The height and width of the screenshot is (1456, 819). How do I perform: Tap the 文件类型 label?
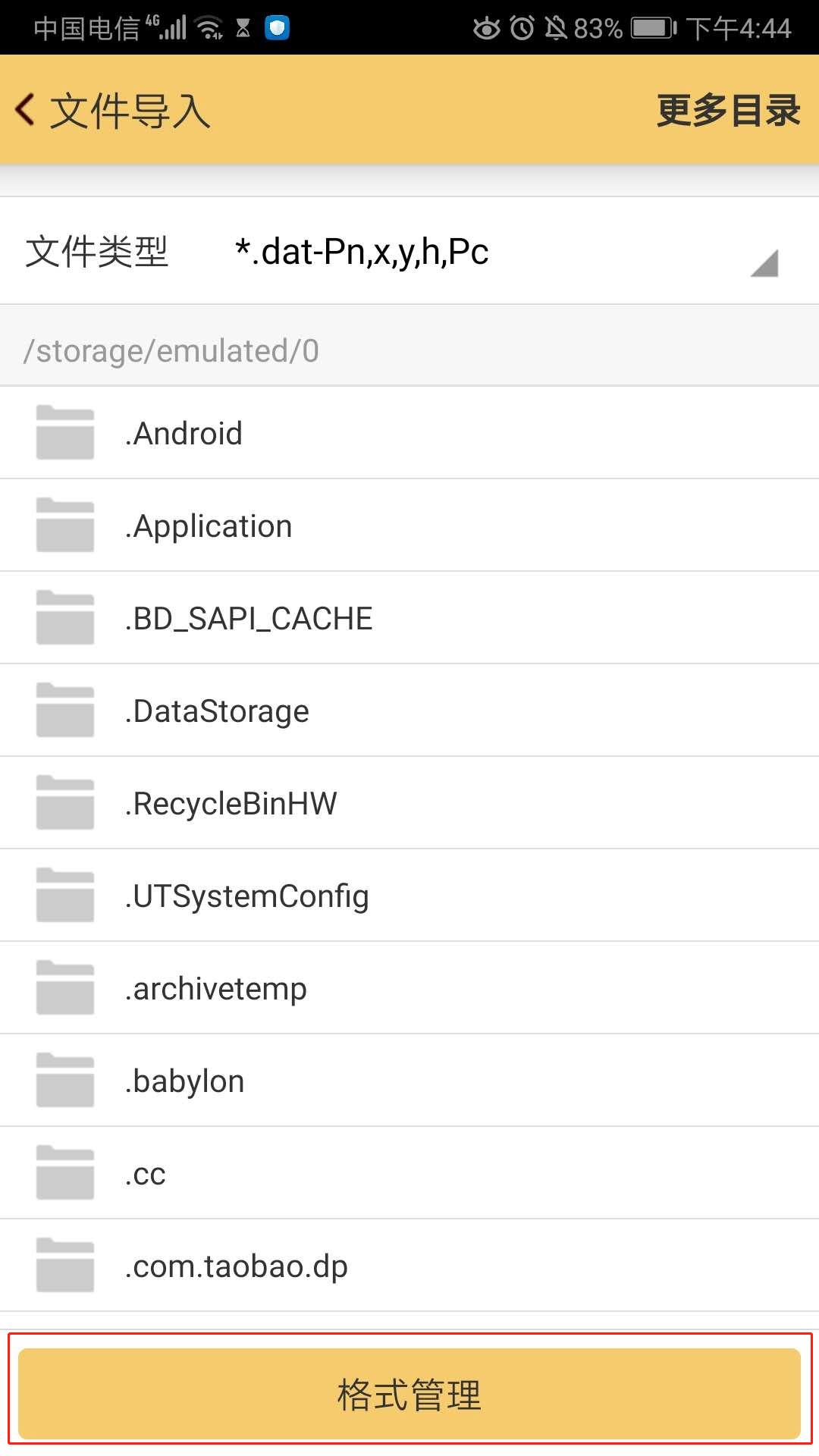[97, 252]
